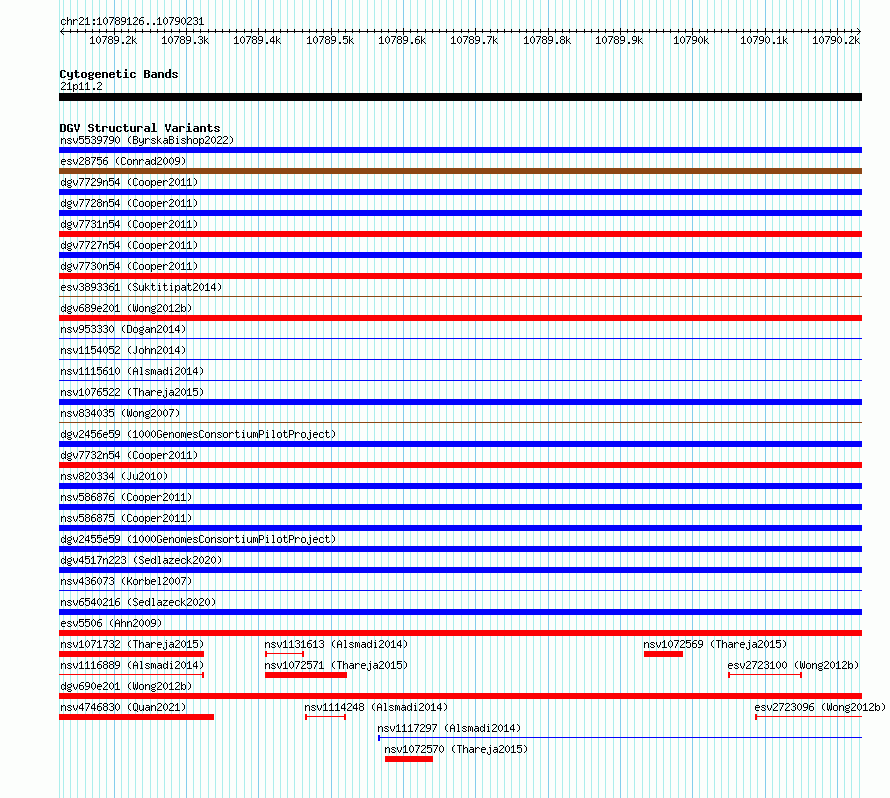Viewport: 890px width, 798px height.
Task: Open dgv7729n54 (Cooper2011) variant
Action: click(x=129, y=182)
